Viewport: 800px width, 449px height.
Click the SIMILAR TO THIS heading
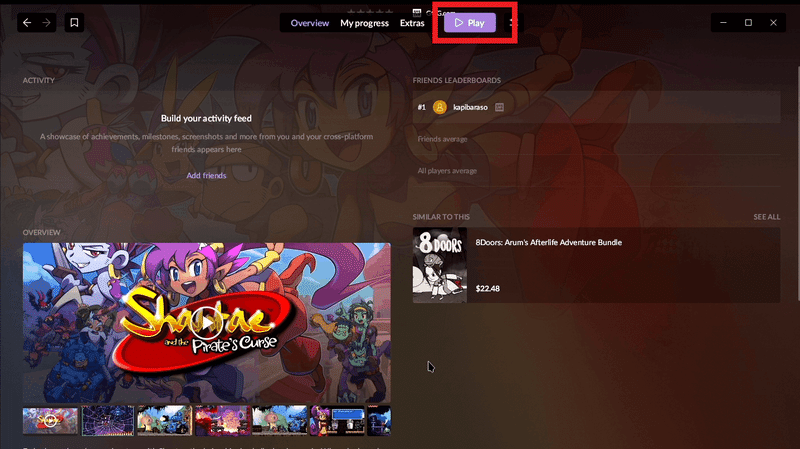(441, 217)
